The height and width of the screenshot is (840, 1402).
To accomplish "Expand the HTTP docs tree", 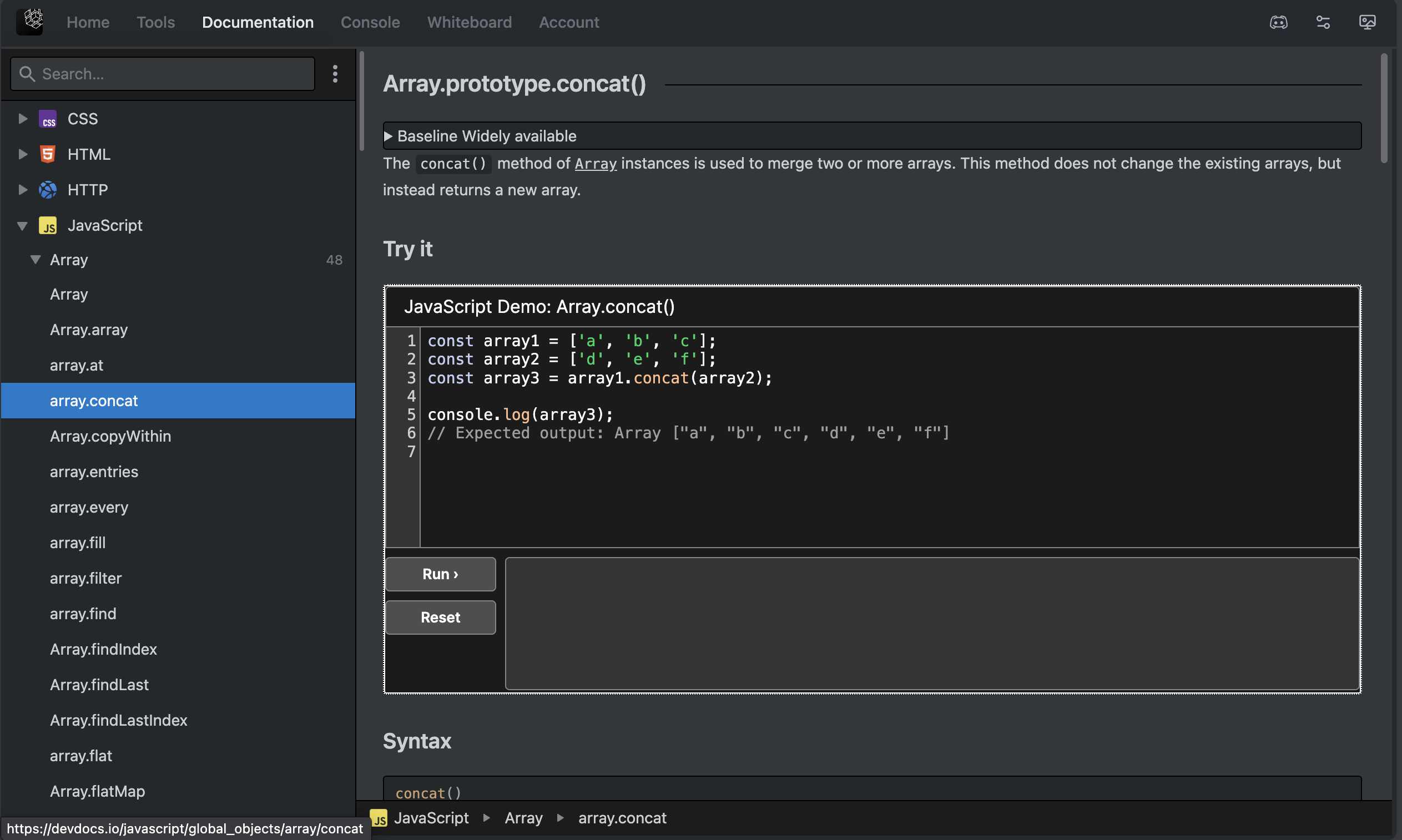I will click(23, 190).
